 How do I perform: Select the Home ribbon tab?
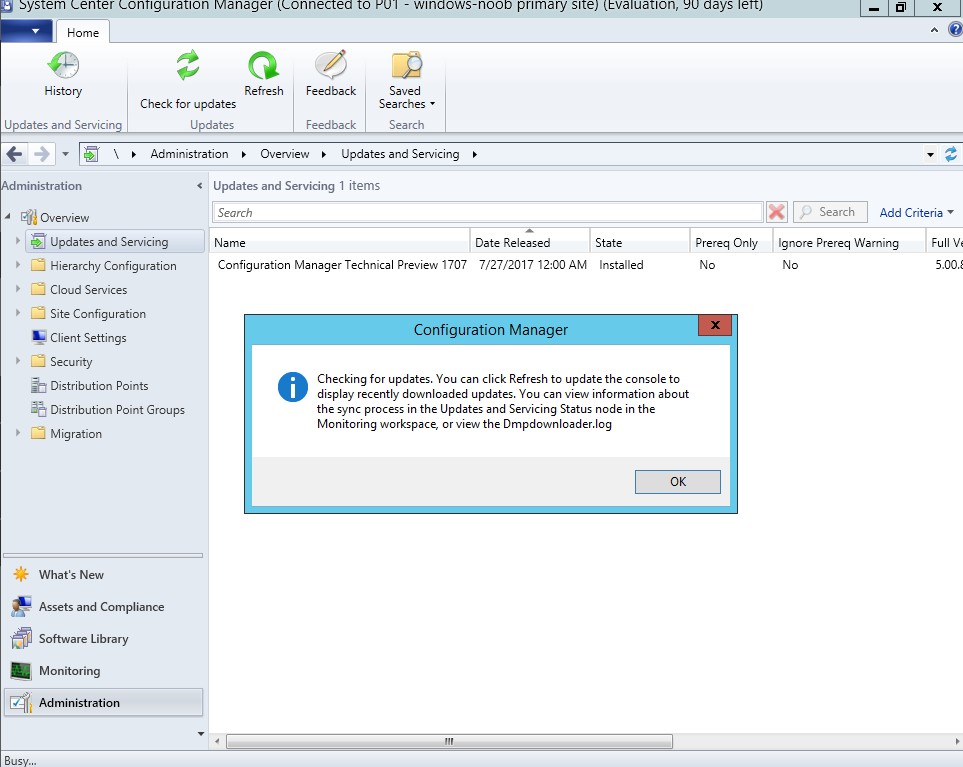tap(83, 33)
